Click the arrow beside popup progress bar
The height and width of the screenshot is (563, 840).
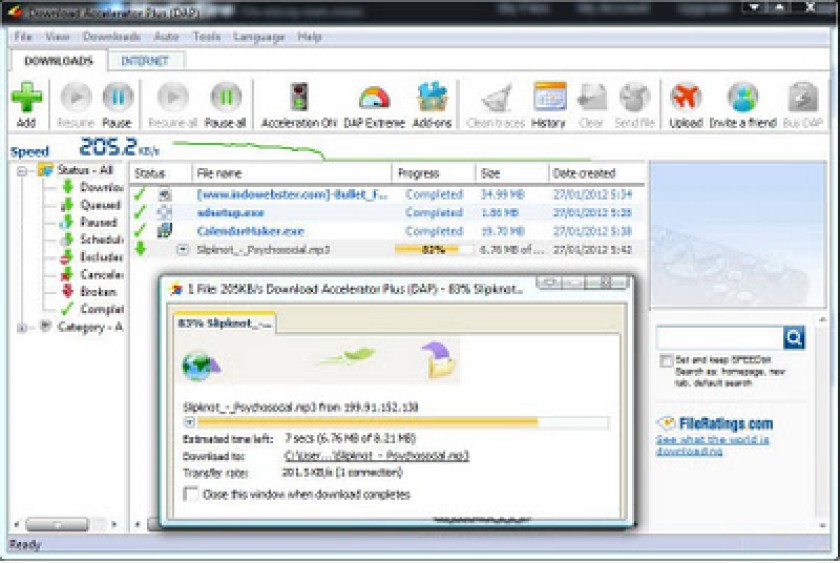click(x=189, y=423)
